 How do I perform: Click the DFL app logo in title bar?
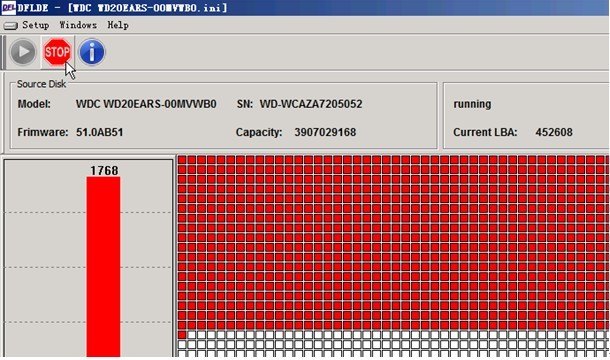click(x=9, y=7)
